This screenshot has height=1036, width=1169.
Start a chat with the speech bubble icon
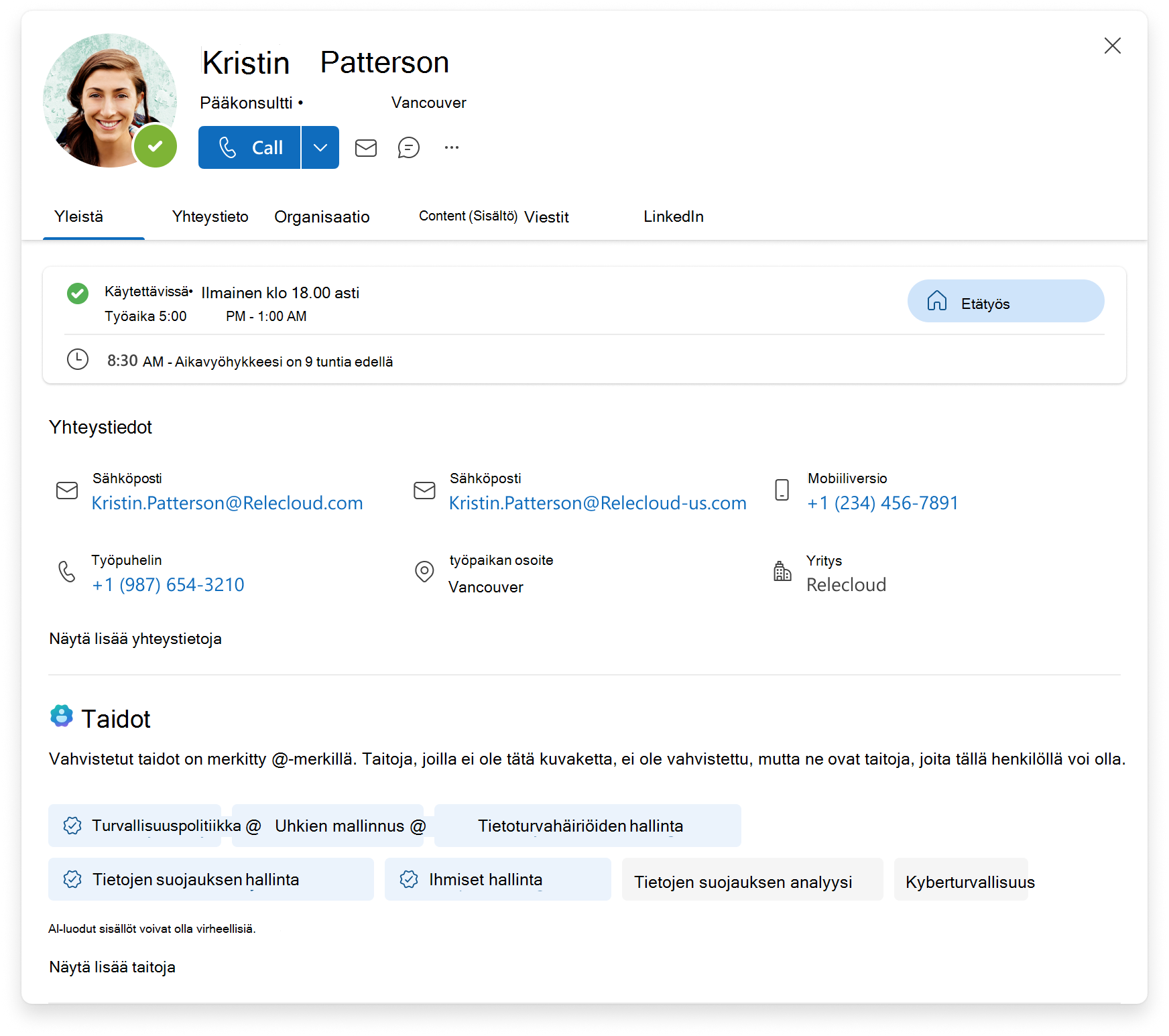pos(409,147)
